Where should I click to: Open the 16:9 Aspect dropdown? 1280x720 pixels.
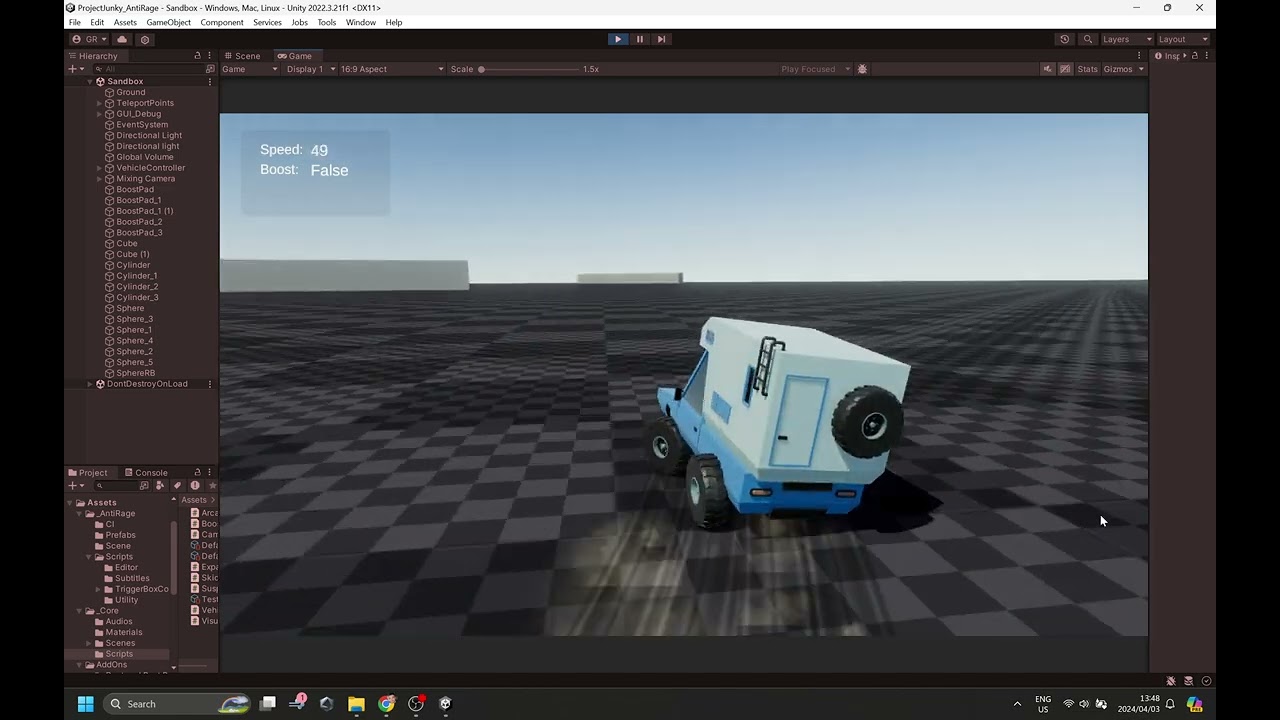[392, 69]
